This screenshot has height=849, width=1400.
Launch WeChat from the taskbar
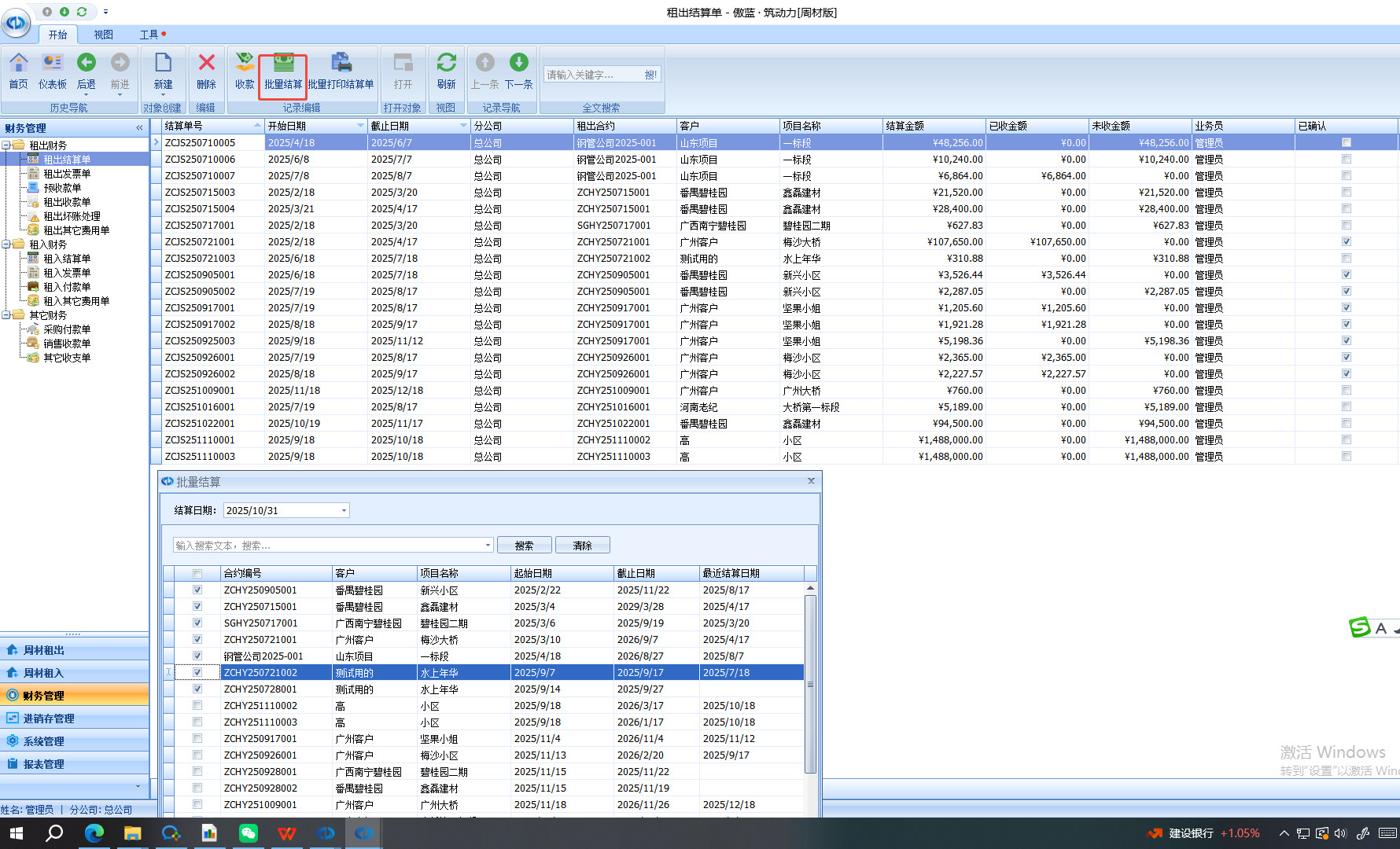pyautogui.click(x=249, y=833)
